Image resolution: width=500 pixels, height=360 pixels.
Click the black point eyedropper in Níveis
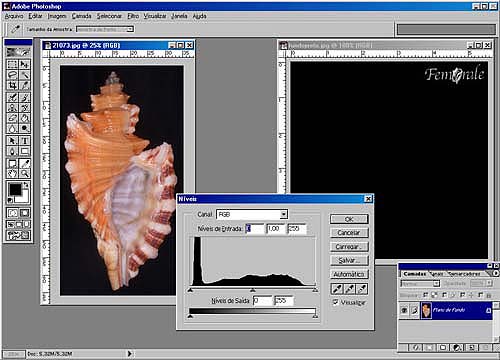(337, 289)
